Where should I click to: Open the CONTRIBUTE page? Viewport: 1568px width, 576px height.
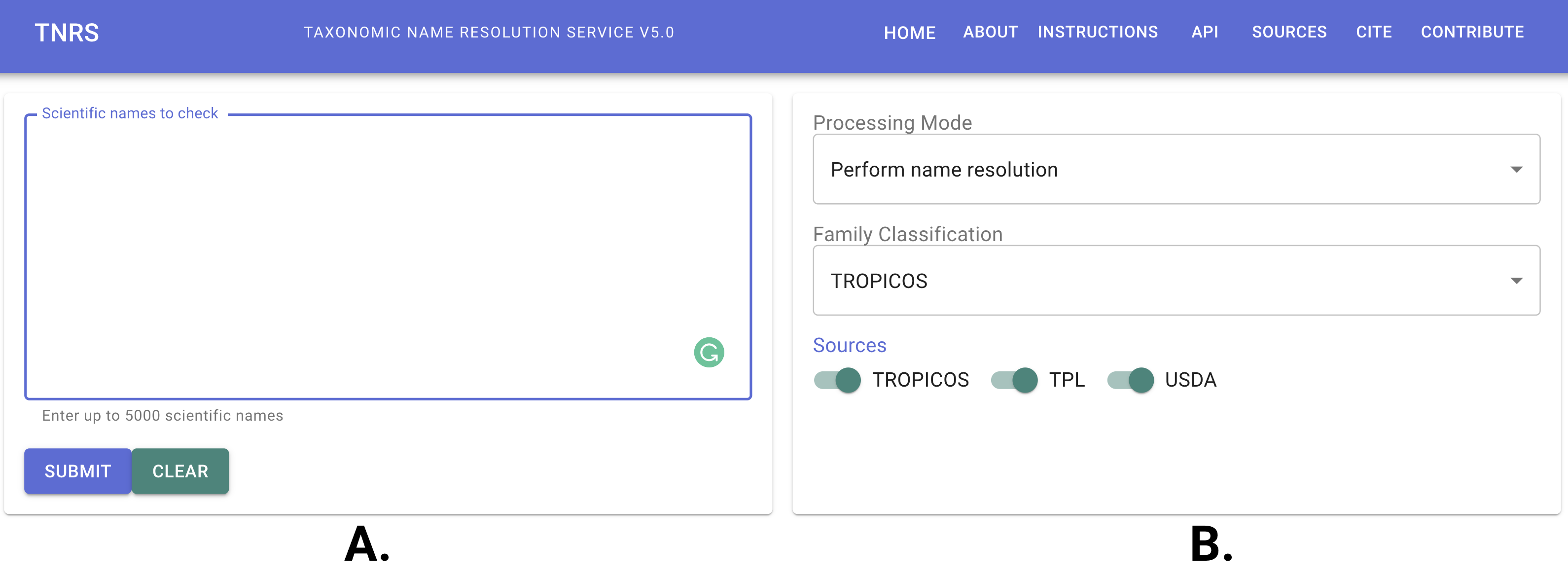tap(1472, 32)
